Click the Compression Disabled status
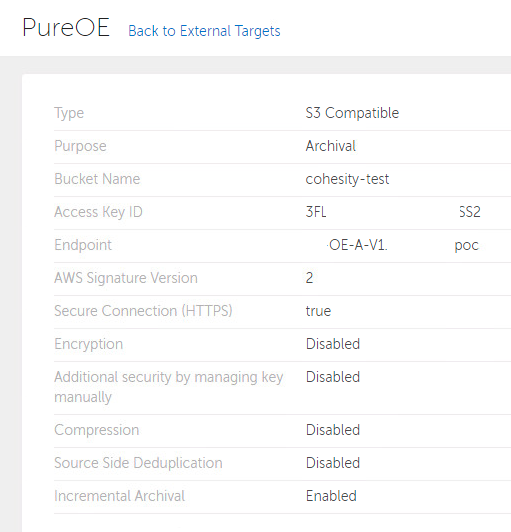Screen dimensions: 511x532 click(333, 430)
